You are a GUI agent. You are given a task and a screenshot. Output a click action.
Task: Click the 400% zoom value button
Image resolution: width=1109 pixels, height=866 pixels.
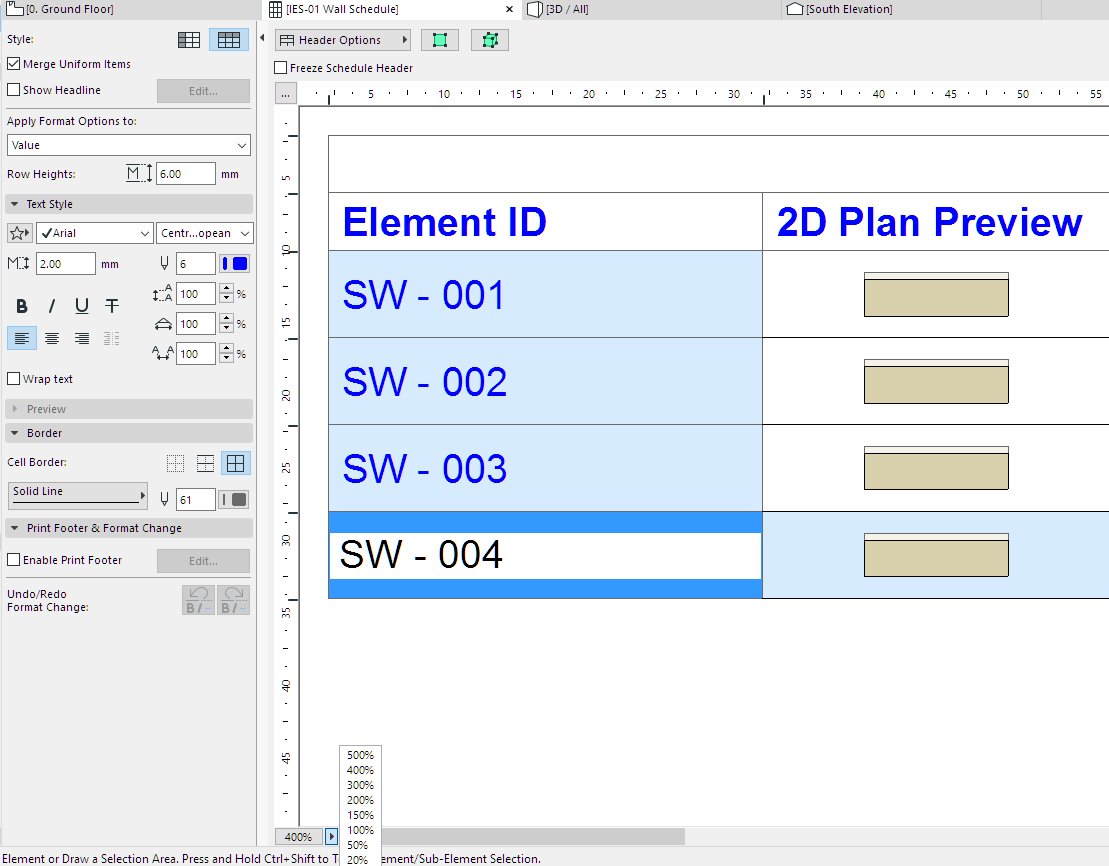[x=298, y=837]
